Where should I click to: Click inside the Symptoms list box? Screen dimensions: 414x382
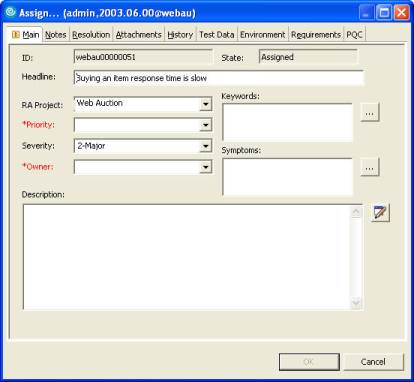coord(287,177)
